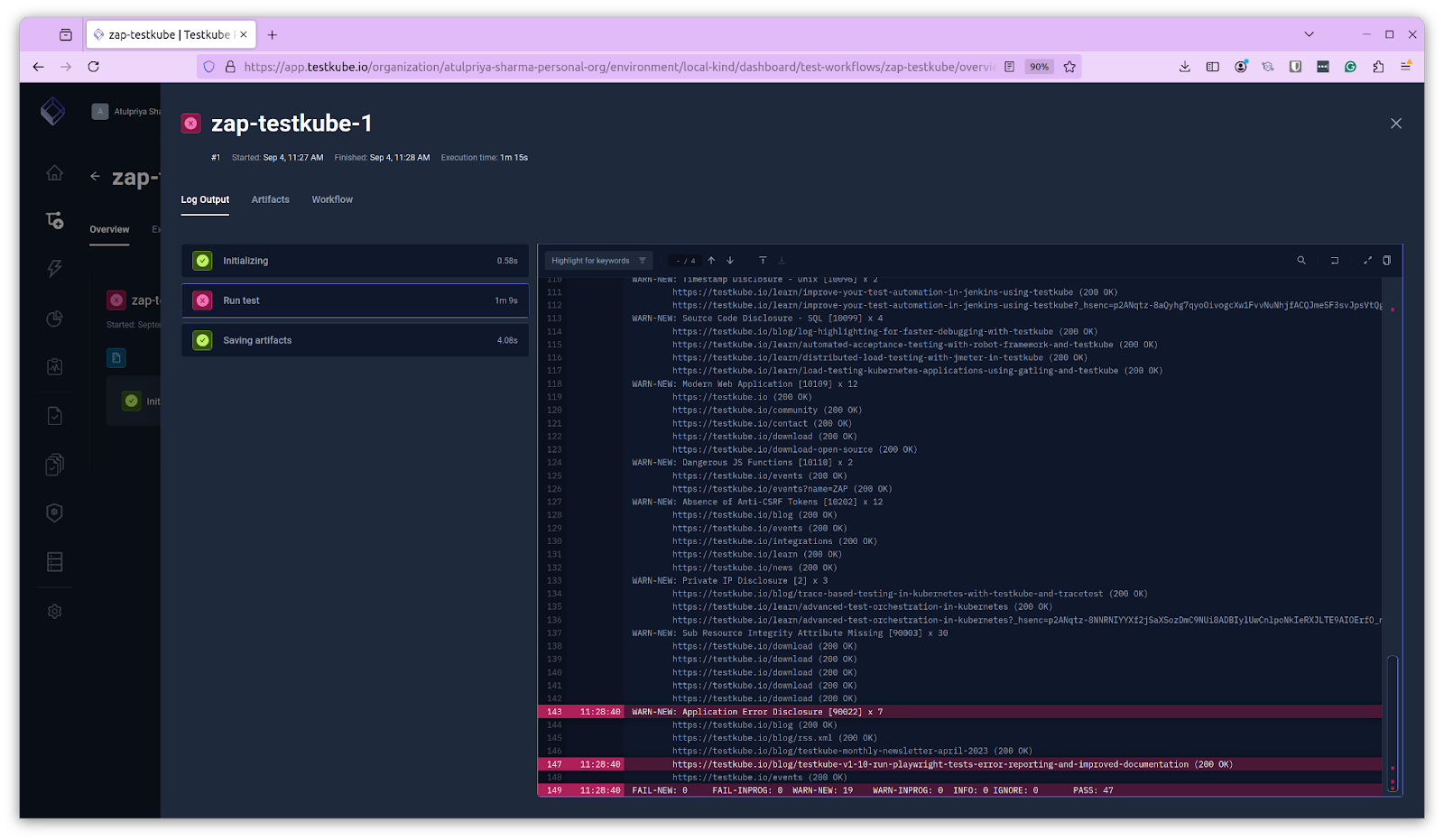Click the testkube.io/contact URL in log

[x=740, y=423]
